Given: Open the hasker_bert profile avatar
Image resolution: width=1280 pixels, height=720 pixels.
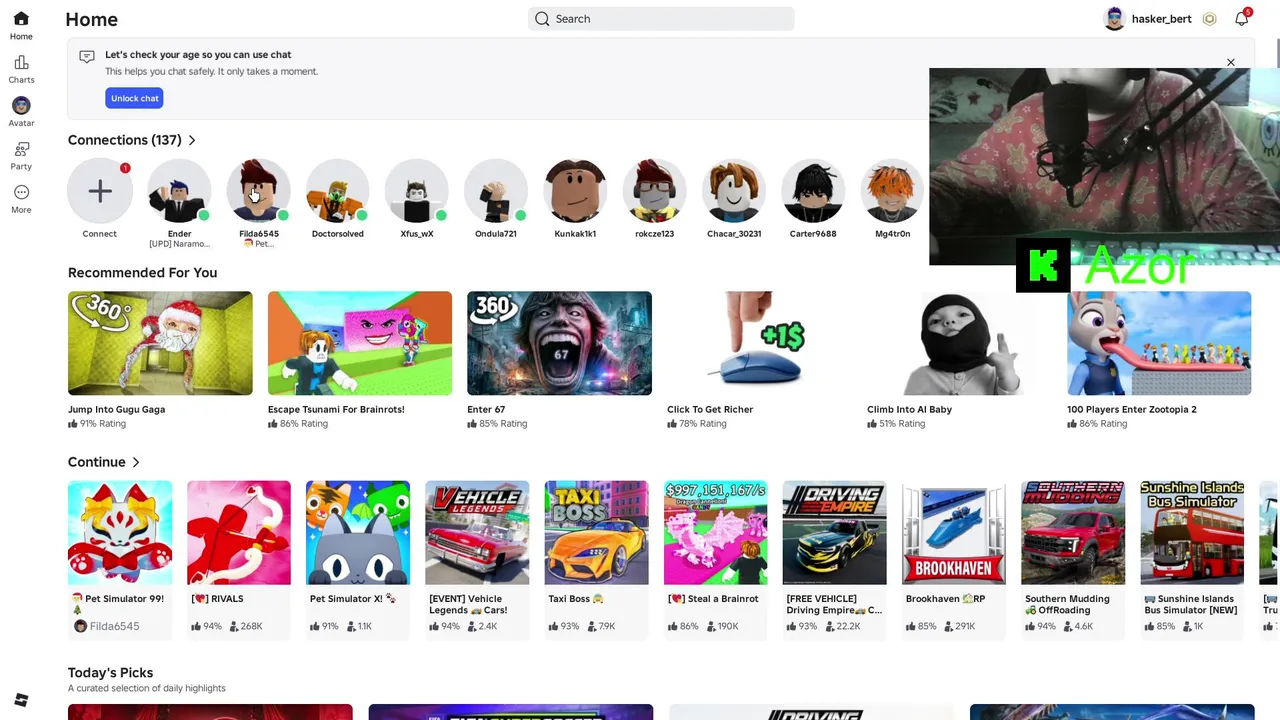Looking at the screenshot, I should point(1114,19).
